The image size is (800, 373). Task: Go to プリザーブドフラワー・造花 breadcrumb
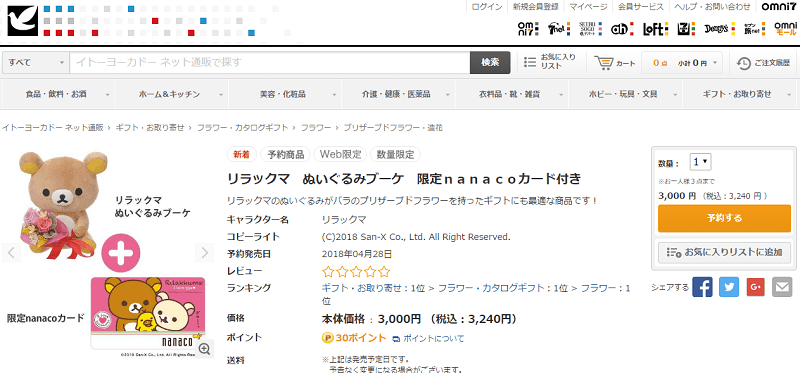click(x=393, y=128)
